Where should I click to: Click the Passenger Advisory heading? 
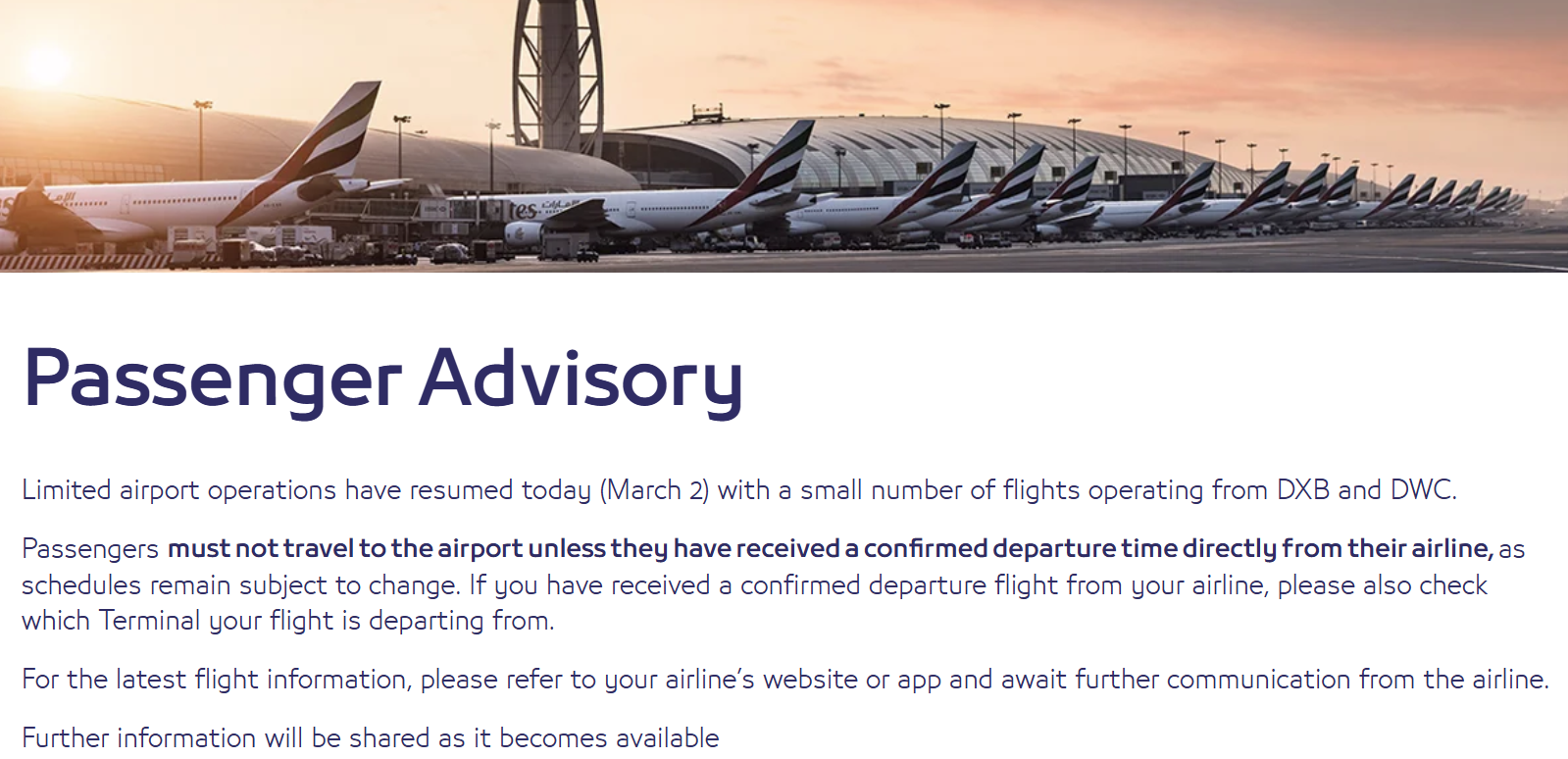382,379
